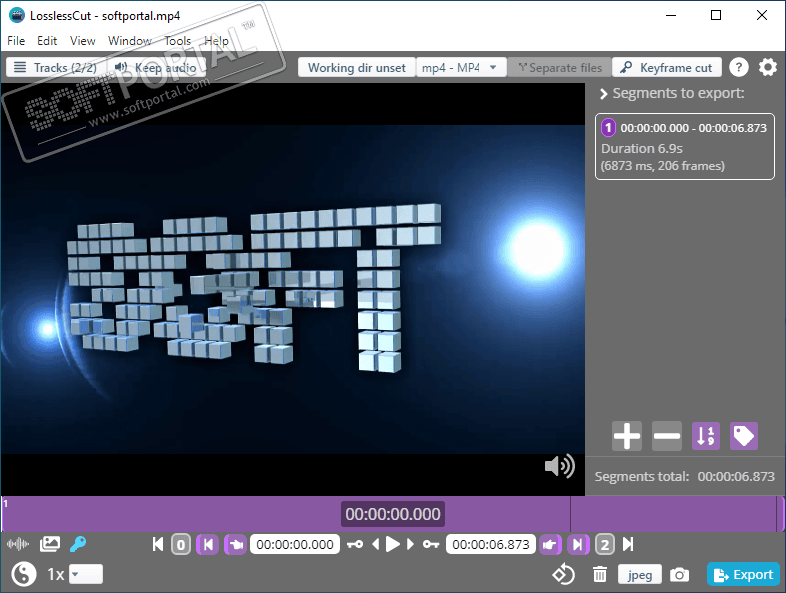Screen dimensions: 786x593
Task: Toggle Keyframe cut mode
Action: click(x=667, y=67)
